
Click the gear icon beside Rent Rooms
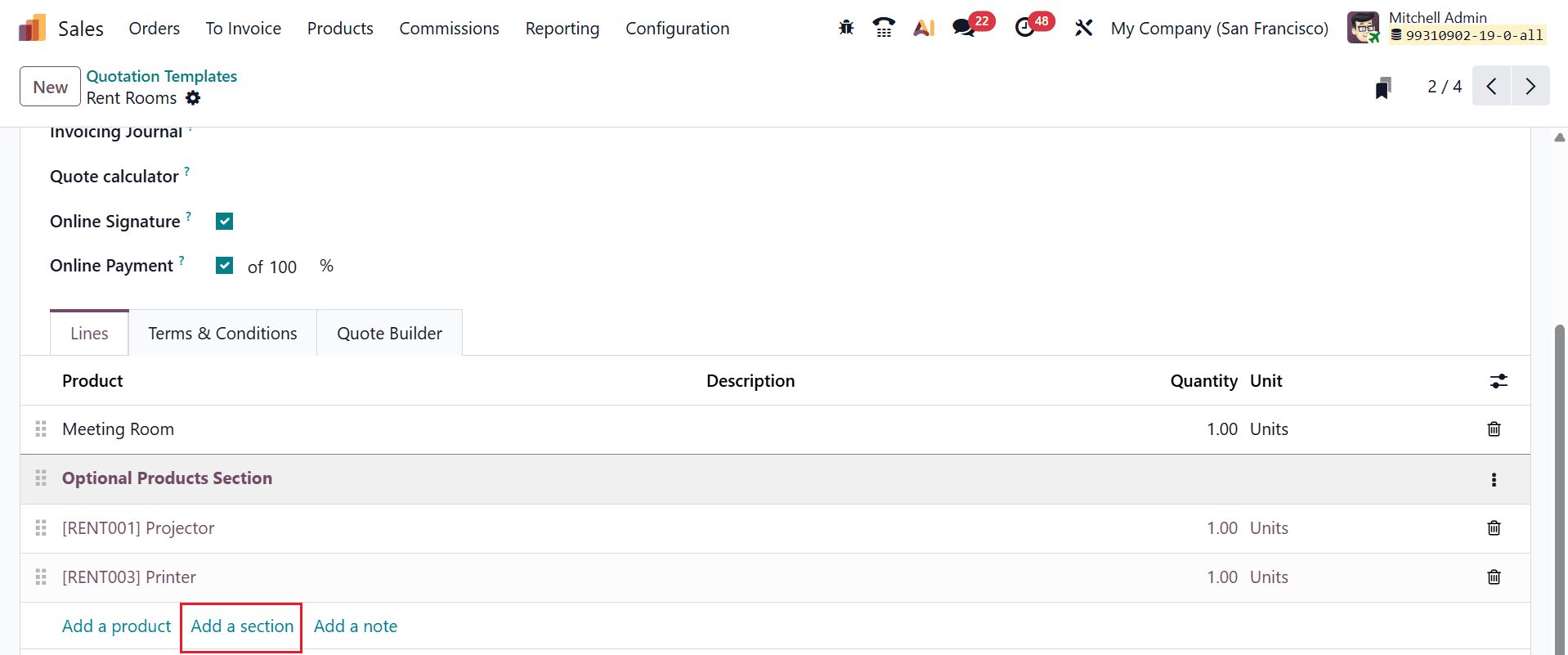coord(194,97)
